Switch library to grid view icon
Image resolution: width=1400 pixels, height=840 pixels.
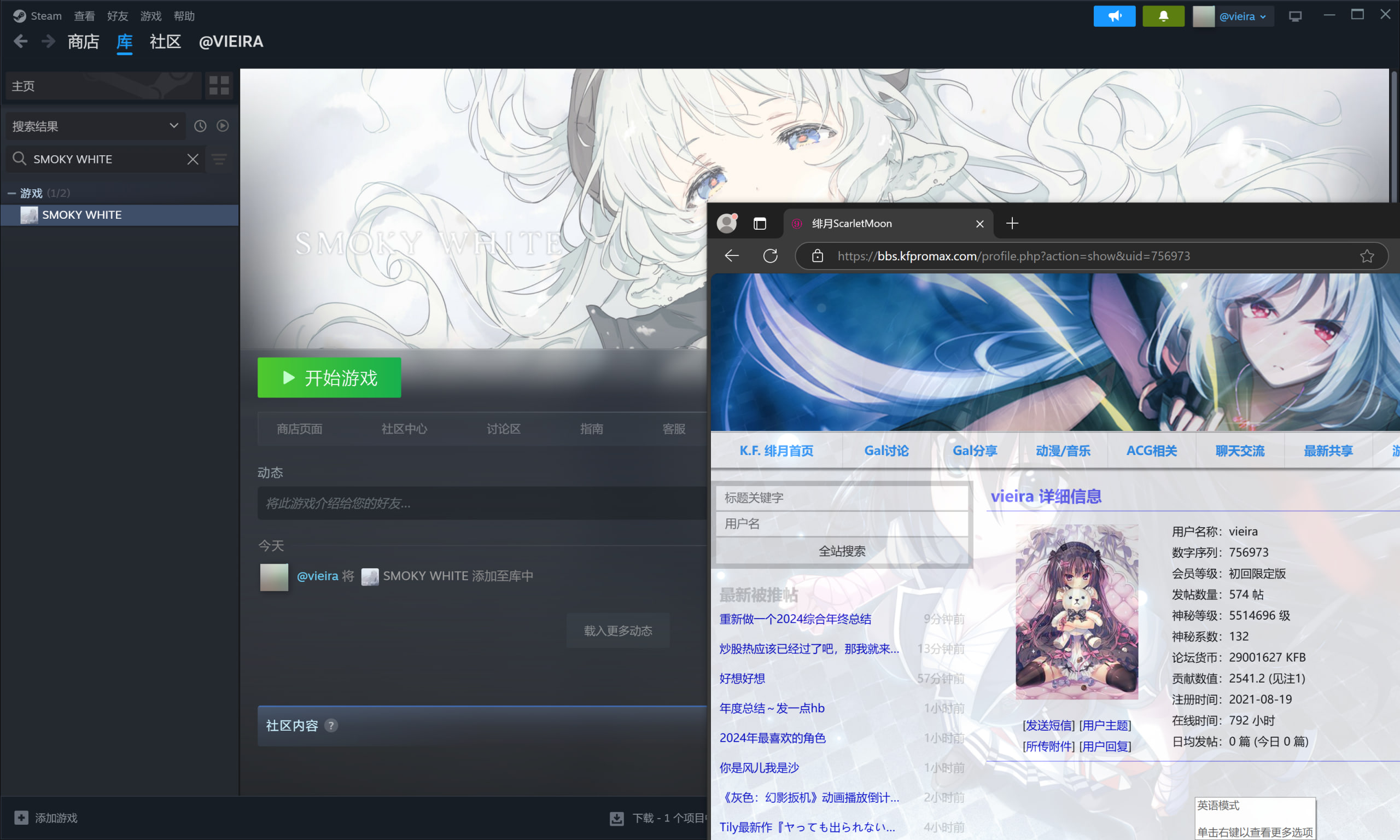219,85
